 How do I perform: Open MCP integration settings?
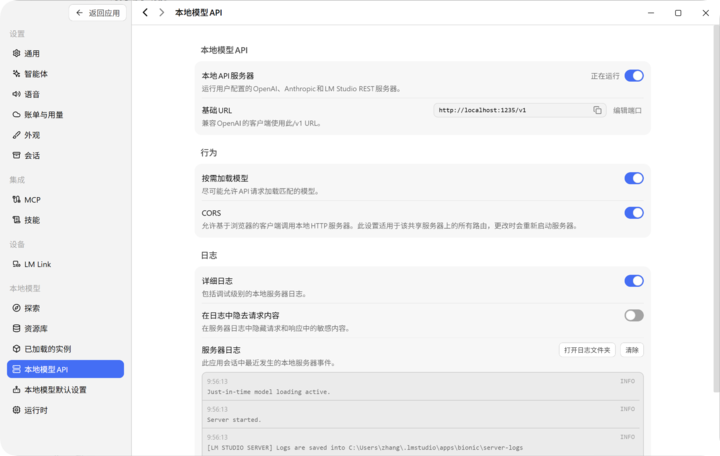[65, 200]
